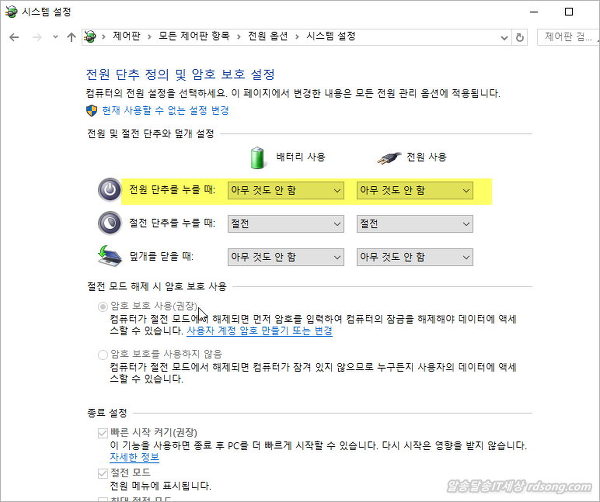Select the 암호 보호를 사용하지 않음 radio button
Screen dimensions: 600x502
102,354
